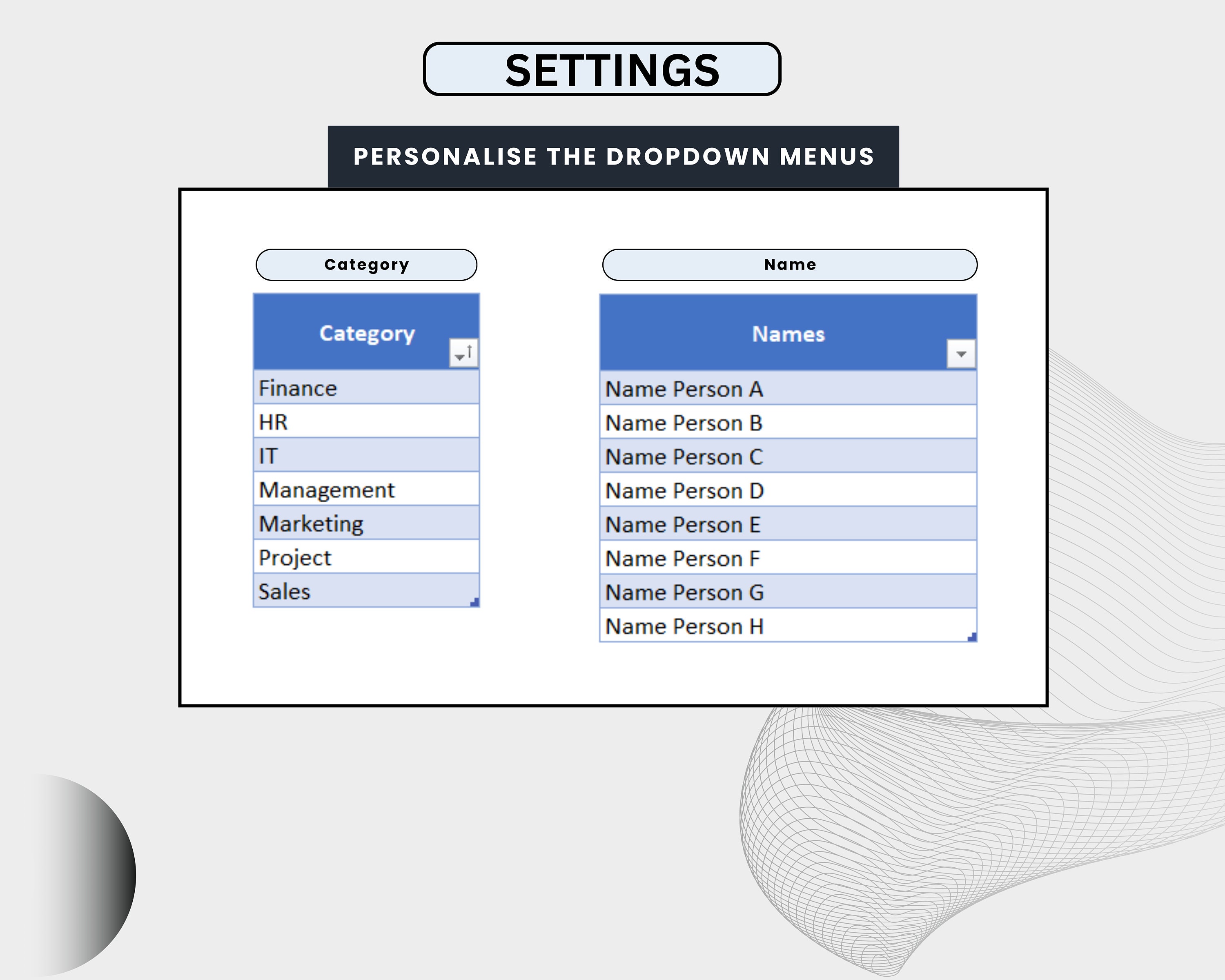
Task: Select the Finance cell in Category list
Action: click(366, 389)
